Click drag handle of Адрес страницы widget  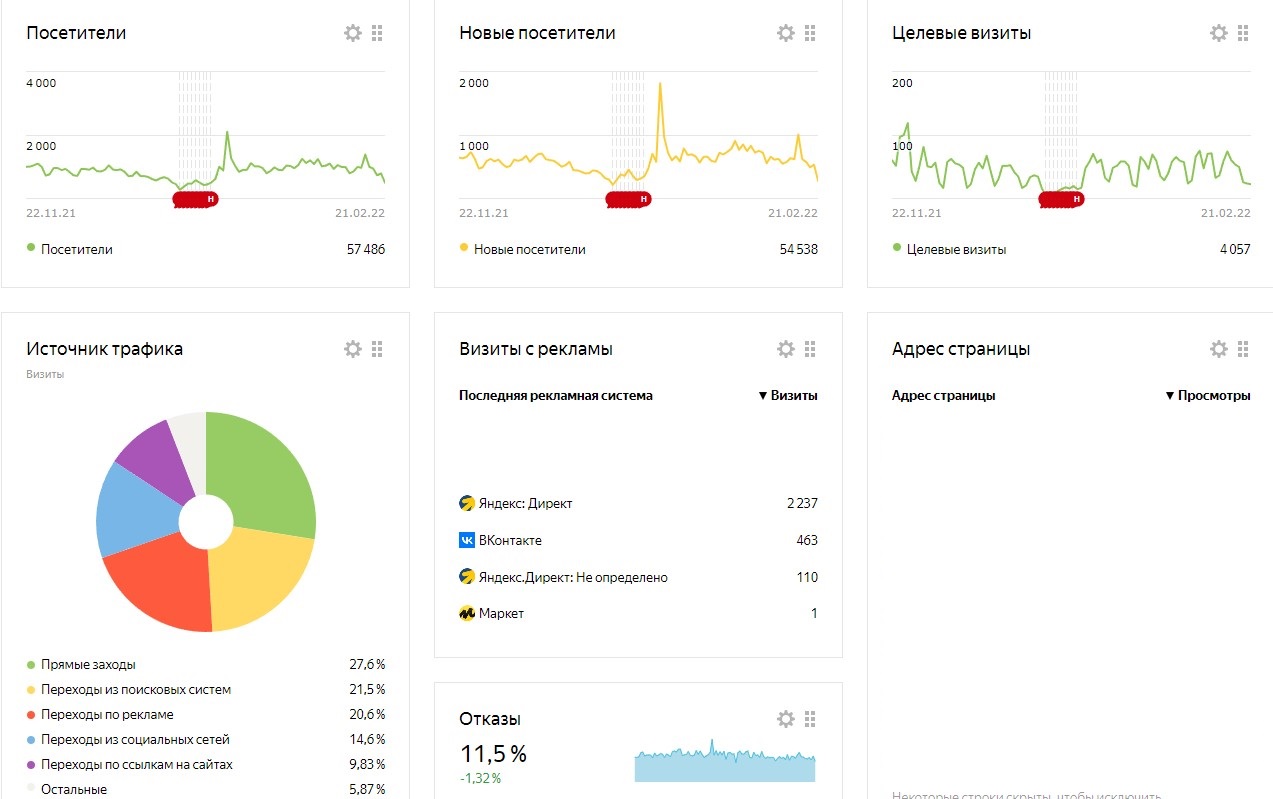point(1243,349)
